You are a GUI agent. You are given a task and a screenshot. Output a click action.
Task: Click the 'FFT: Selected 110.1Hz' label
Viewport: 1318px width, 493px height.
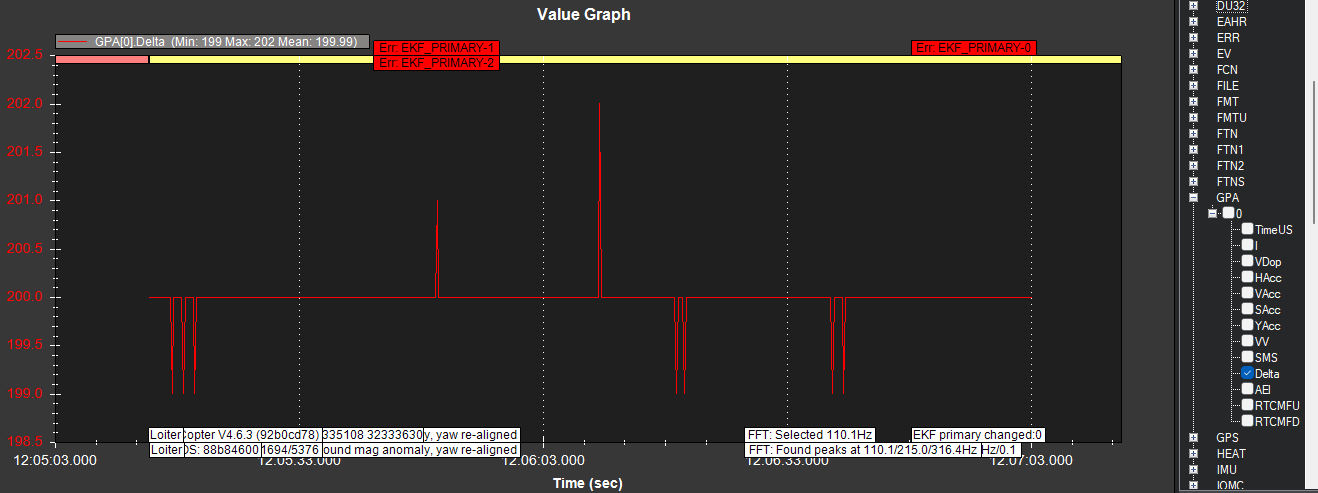(x=810, y=435)
